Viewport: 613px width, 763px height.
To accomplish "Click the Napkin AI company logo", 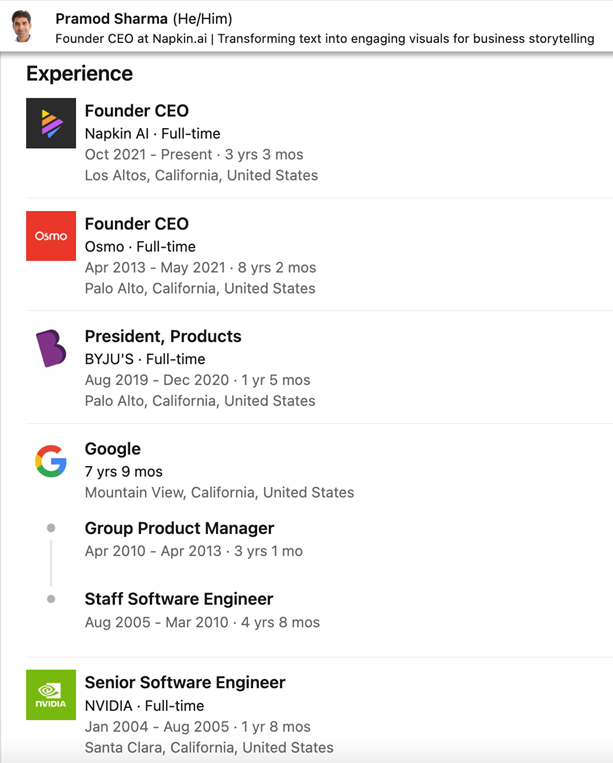I will (x=51, y=123).
